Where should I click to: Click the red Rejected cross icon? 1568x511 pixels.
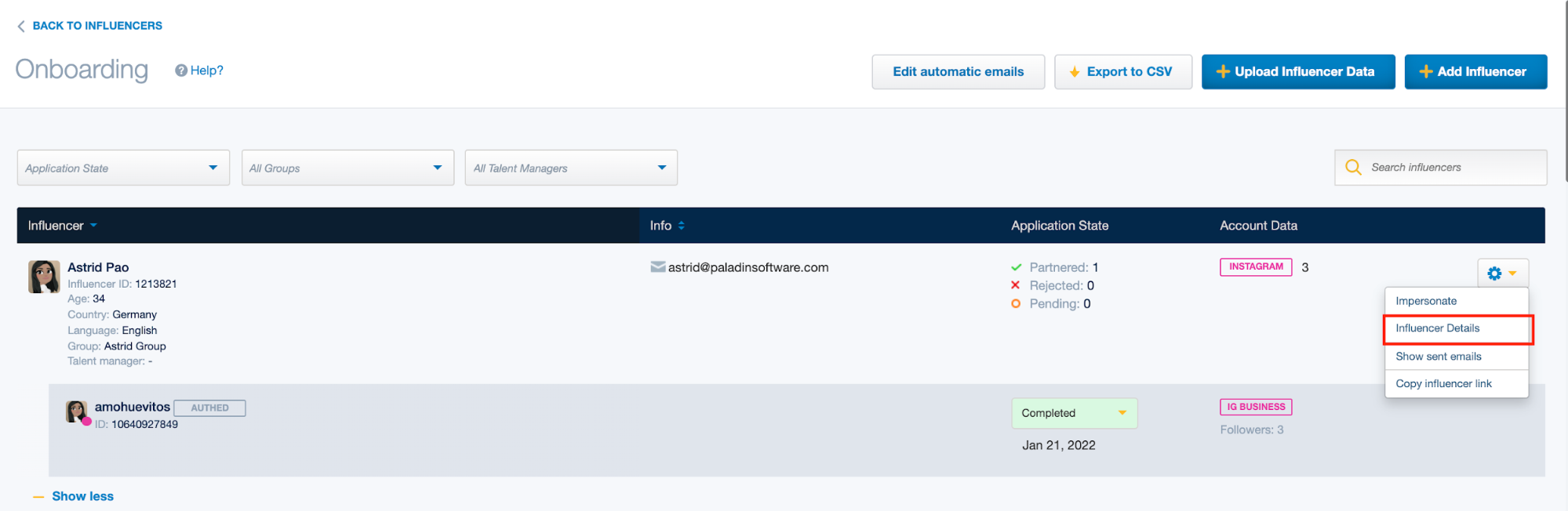1016,285
